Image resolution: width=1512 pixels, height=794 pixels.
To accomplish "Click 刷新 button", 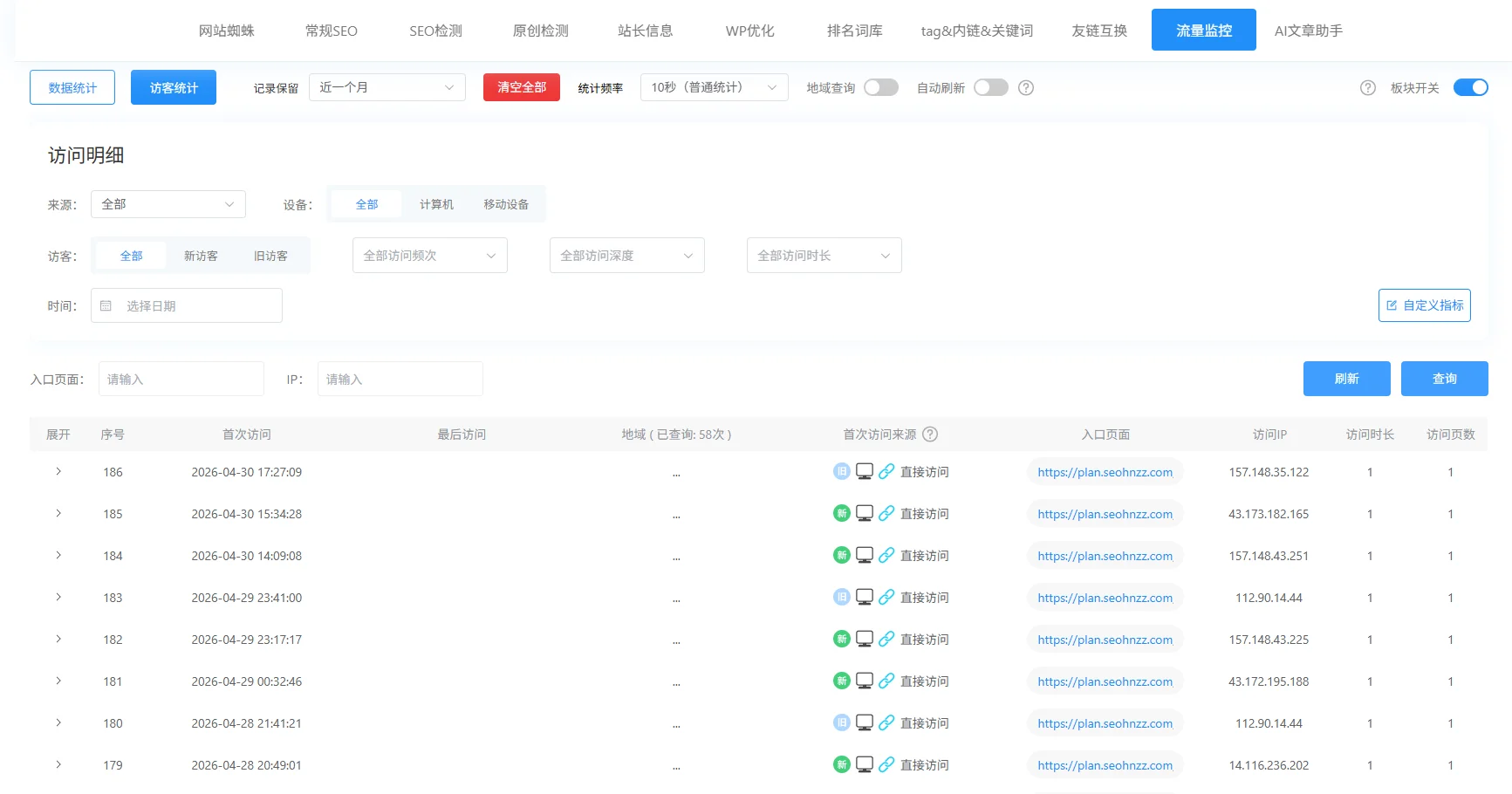I will coord(1347,379).
